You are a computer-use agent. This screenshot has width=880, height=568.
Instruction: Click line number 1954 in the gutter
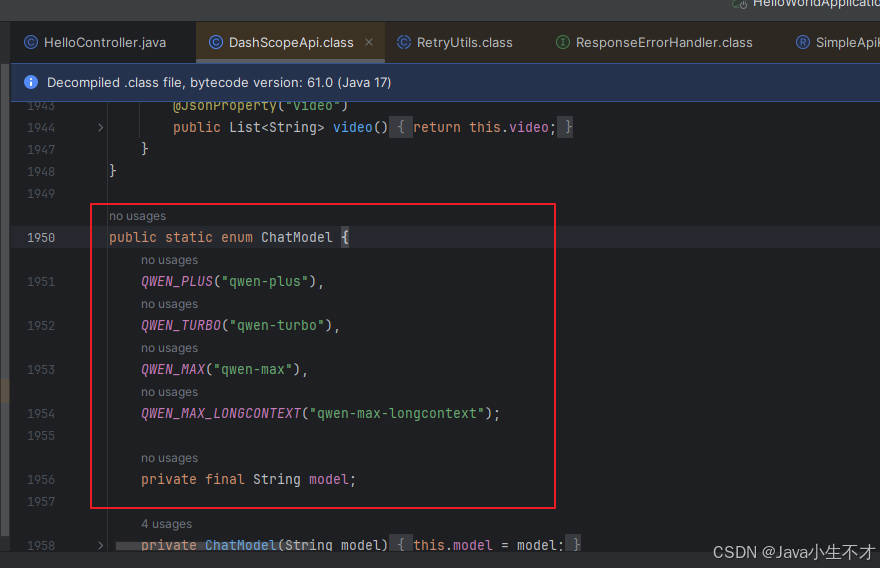pos(41,414)
